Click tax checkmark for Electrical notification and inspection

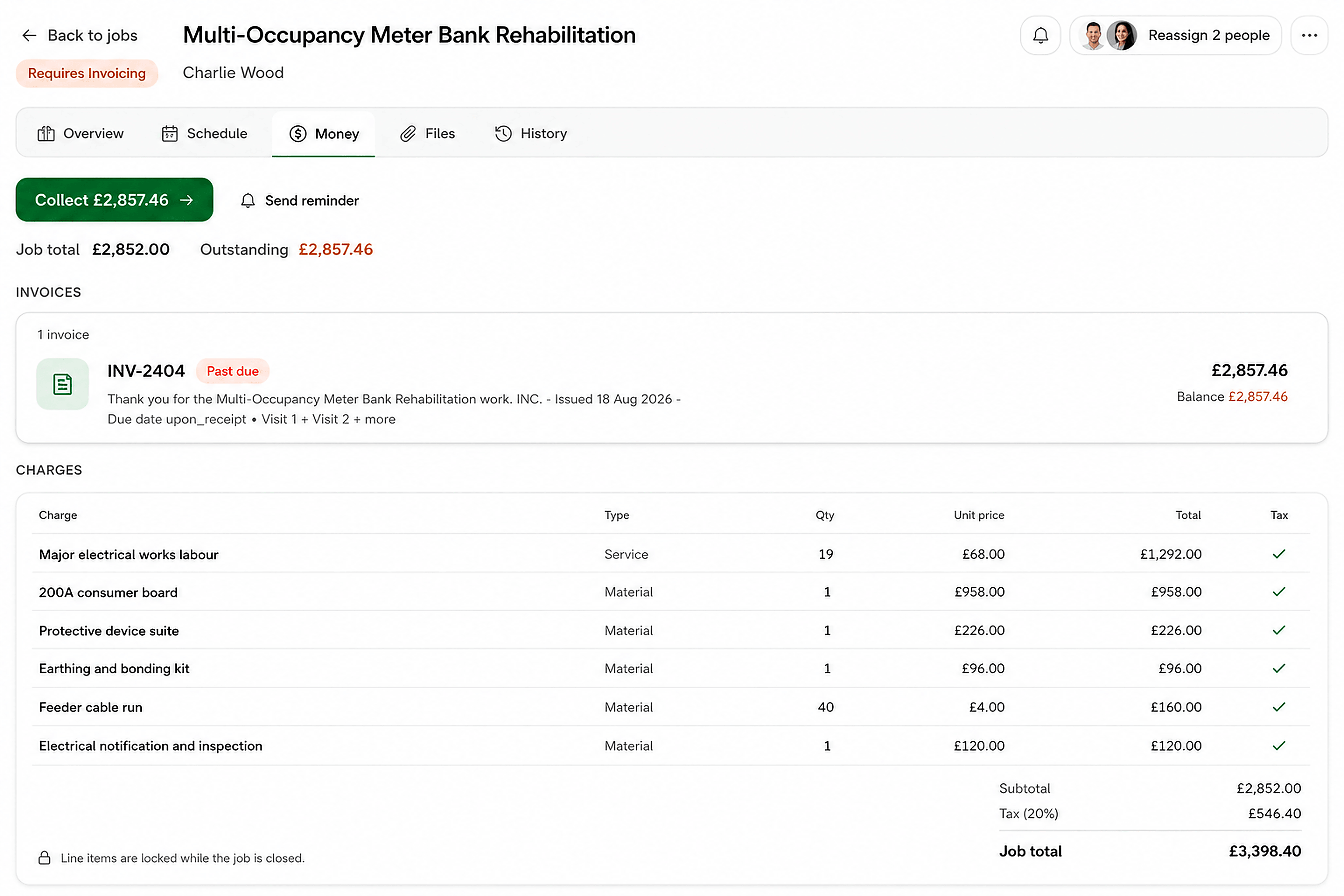tap(1279, 745)
